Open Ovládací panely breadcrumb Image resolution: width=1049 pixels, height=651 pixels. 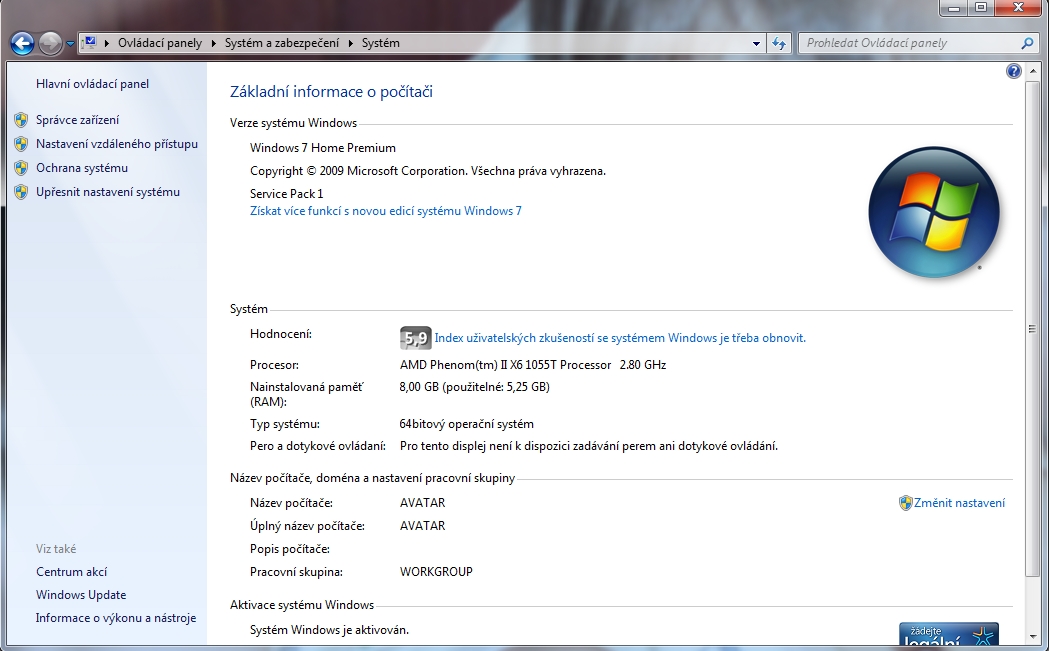click(x=160, y=43)
